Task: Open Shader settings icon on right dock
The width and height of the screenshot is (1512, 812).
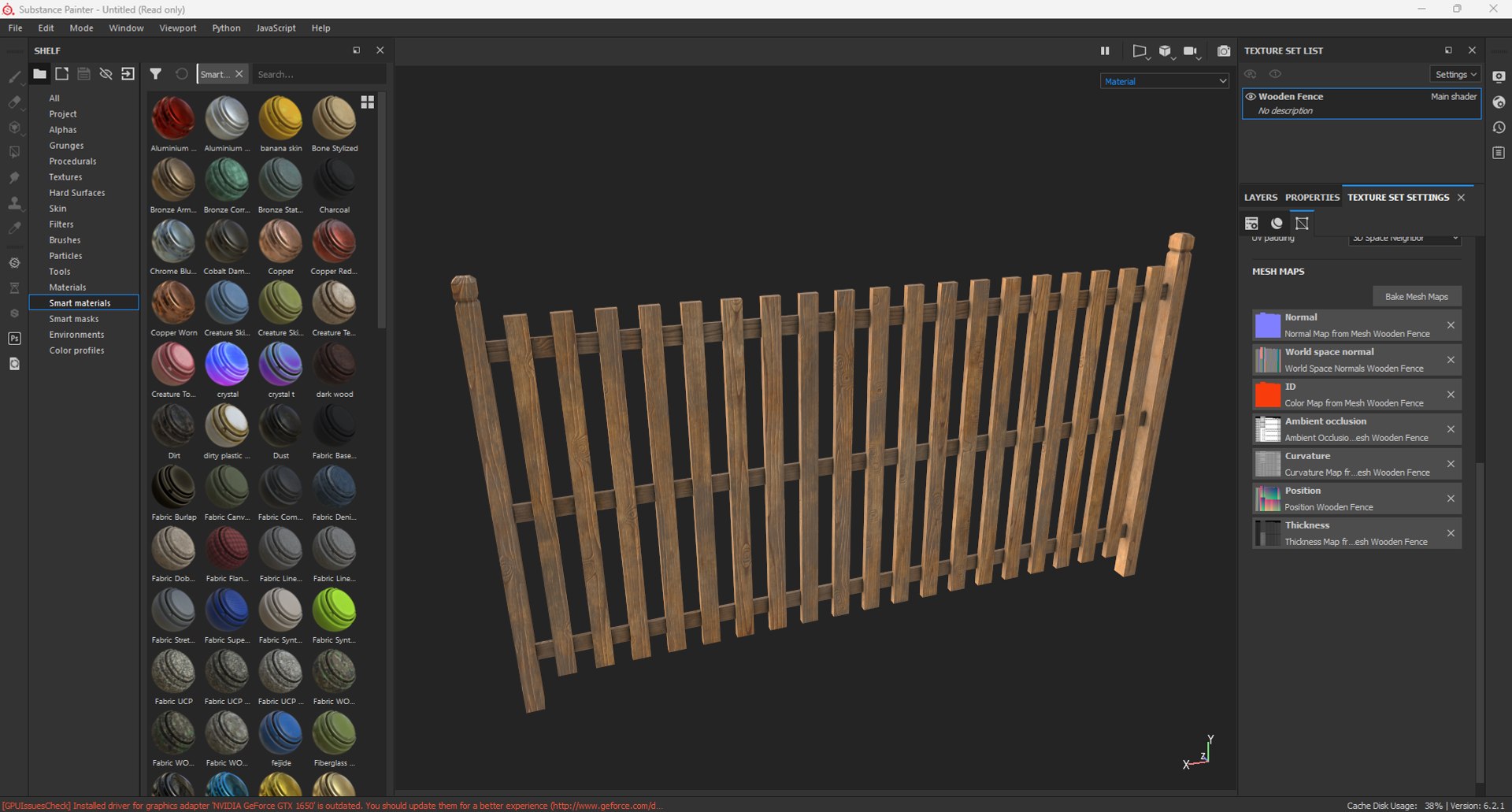Action: (x=1499, y=102)
